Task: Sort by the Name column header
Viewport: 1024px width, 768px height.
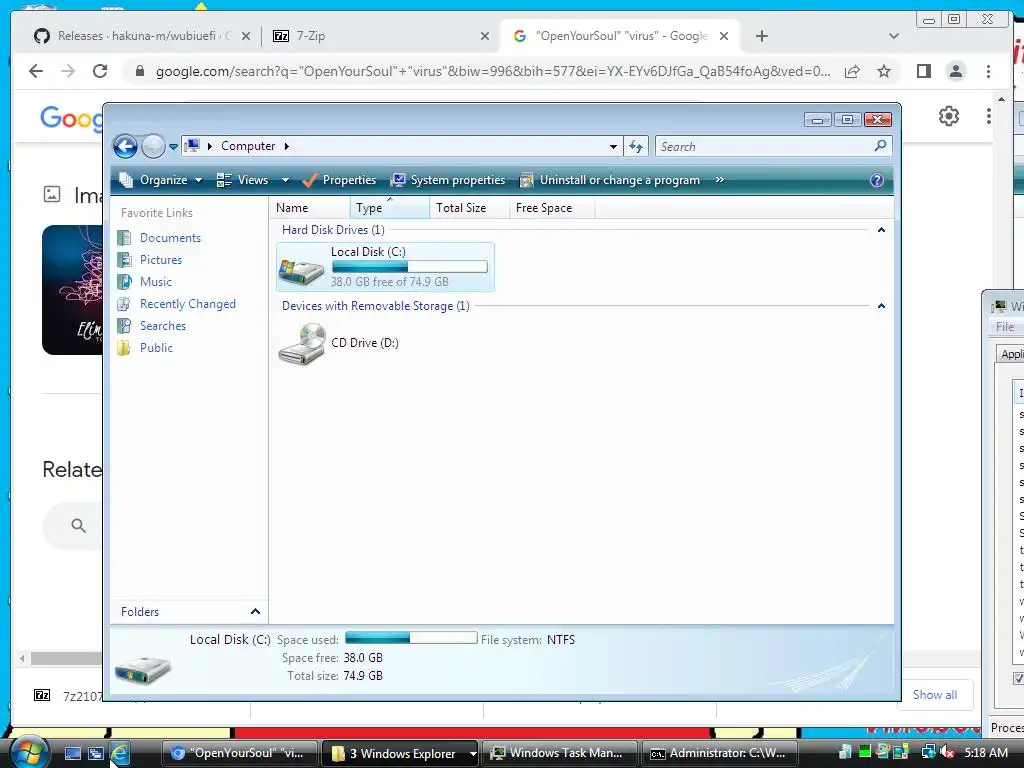Action: [310, 208]
